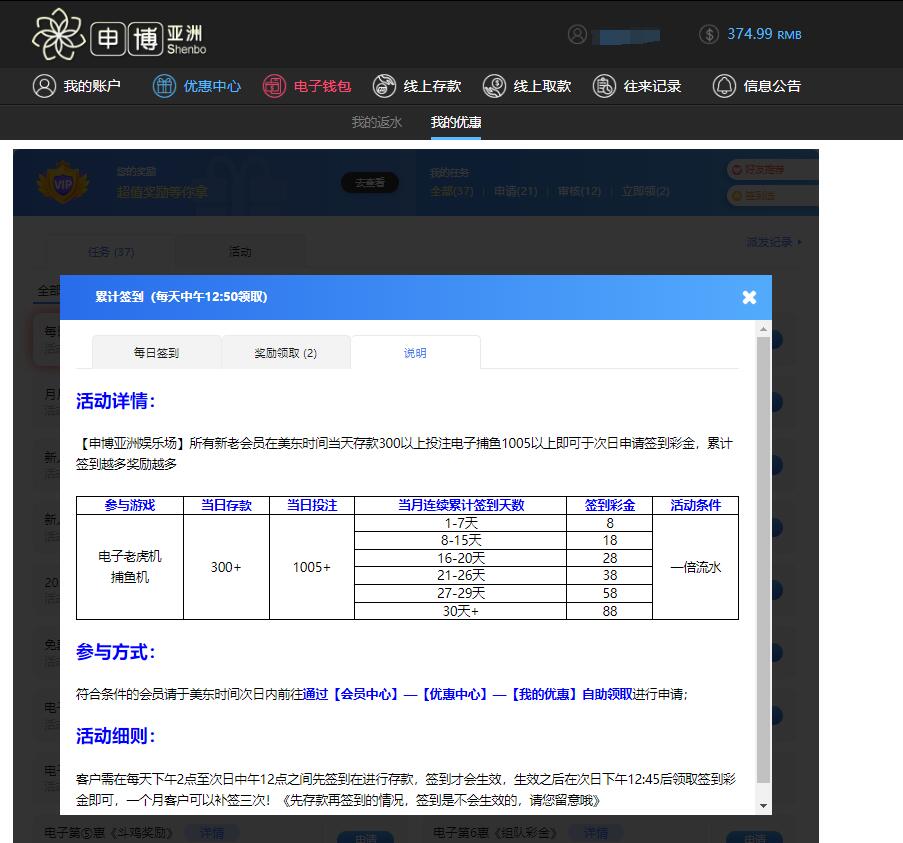The image size is (903, 843).
Task: Go to 线上存款 page
Action: pos(432,86)
